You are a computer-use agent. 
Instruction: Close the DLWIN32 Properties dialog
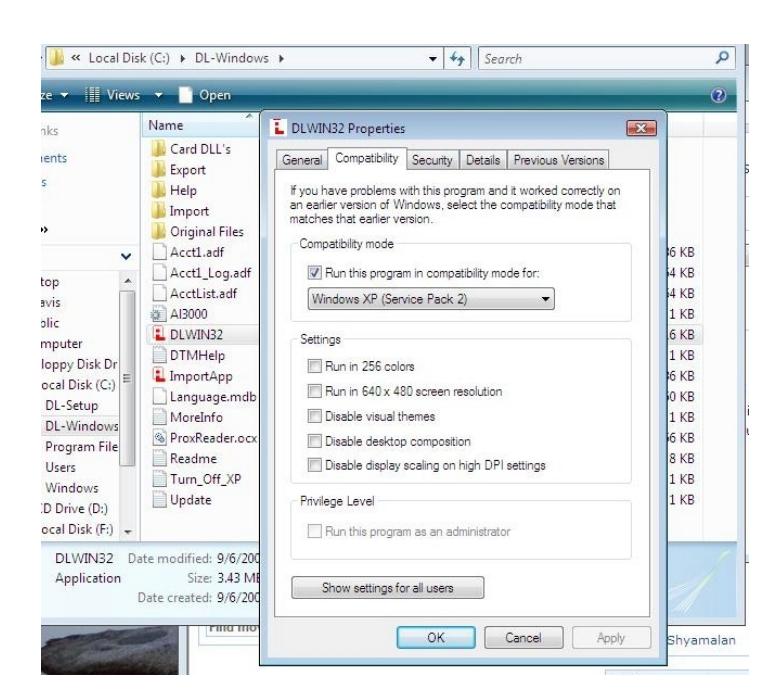[641, 128]
